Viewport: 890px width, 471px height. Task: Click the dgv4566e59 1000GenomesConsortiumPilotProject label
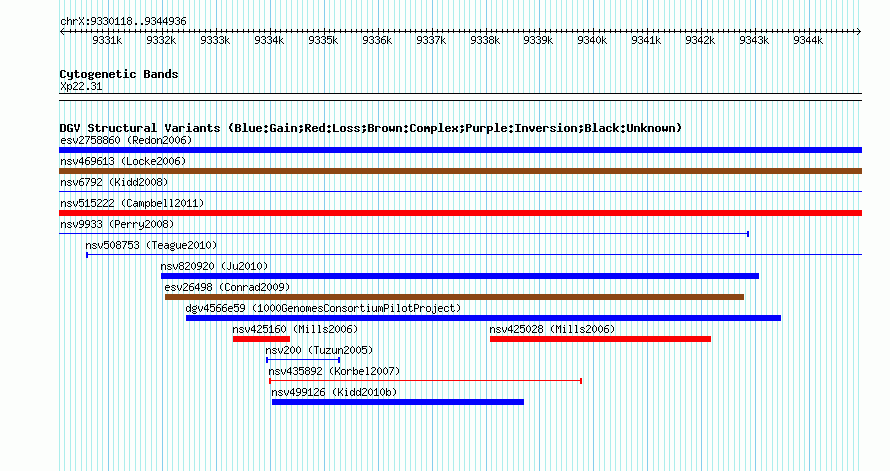coord(324,308)
